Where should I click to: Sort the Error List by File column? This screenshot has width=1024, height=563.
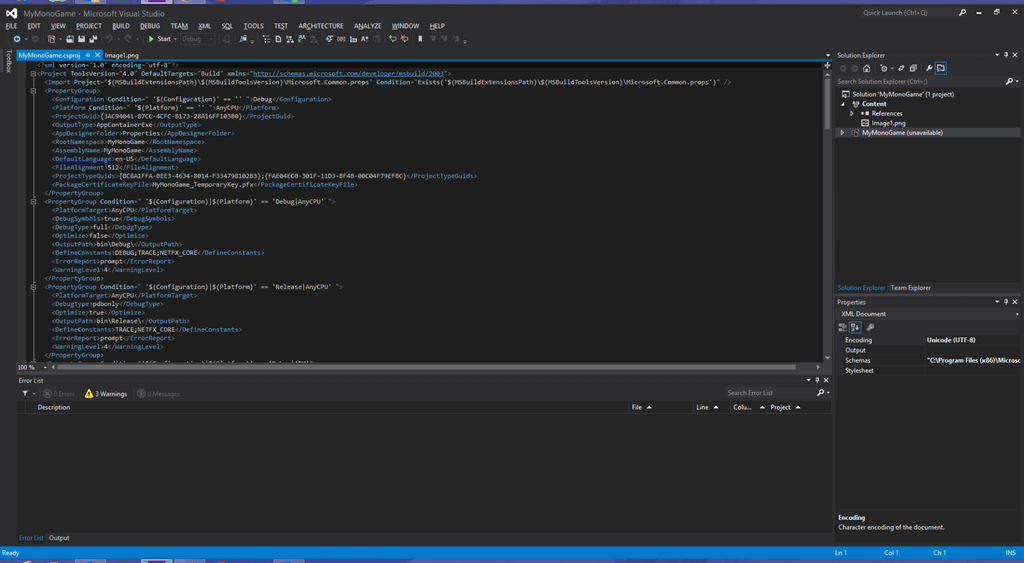(660, 408)
